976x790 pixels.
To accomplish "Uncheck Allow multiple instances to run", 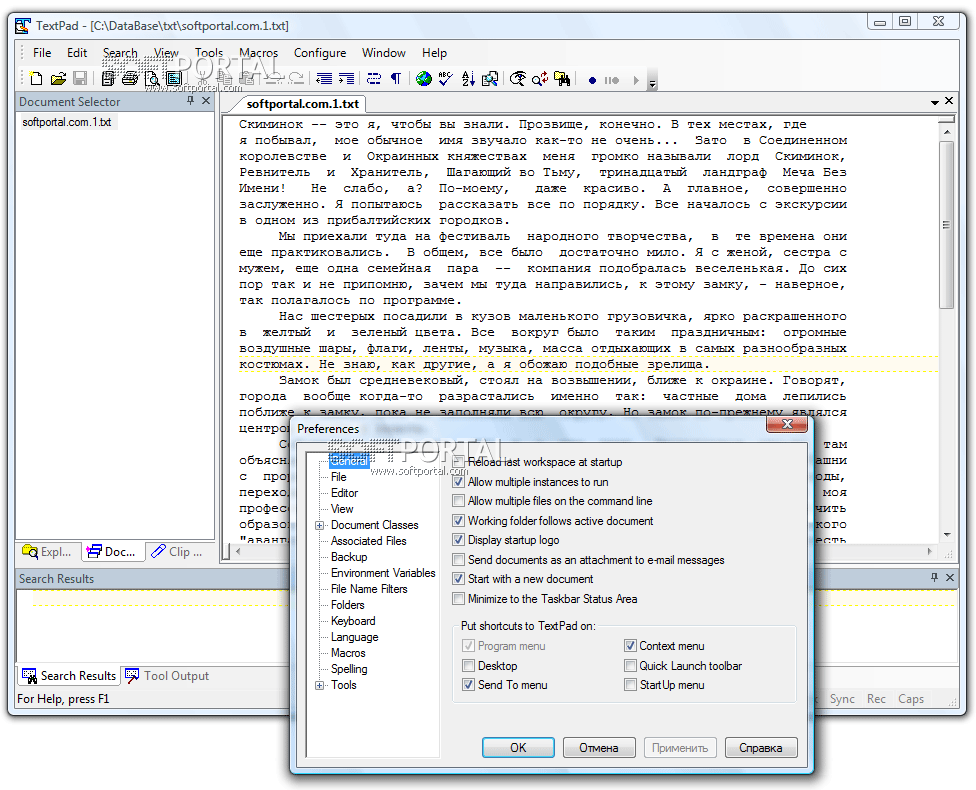I will [459, 482].
